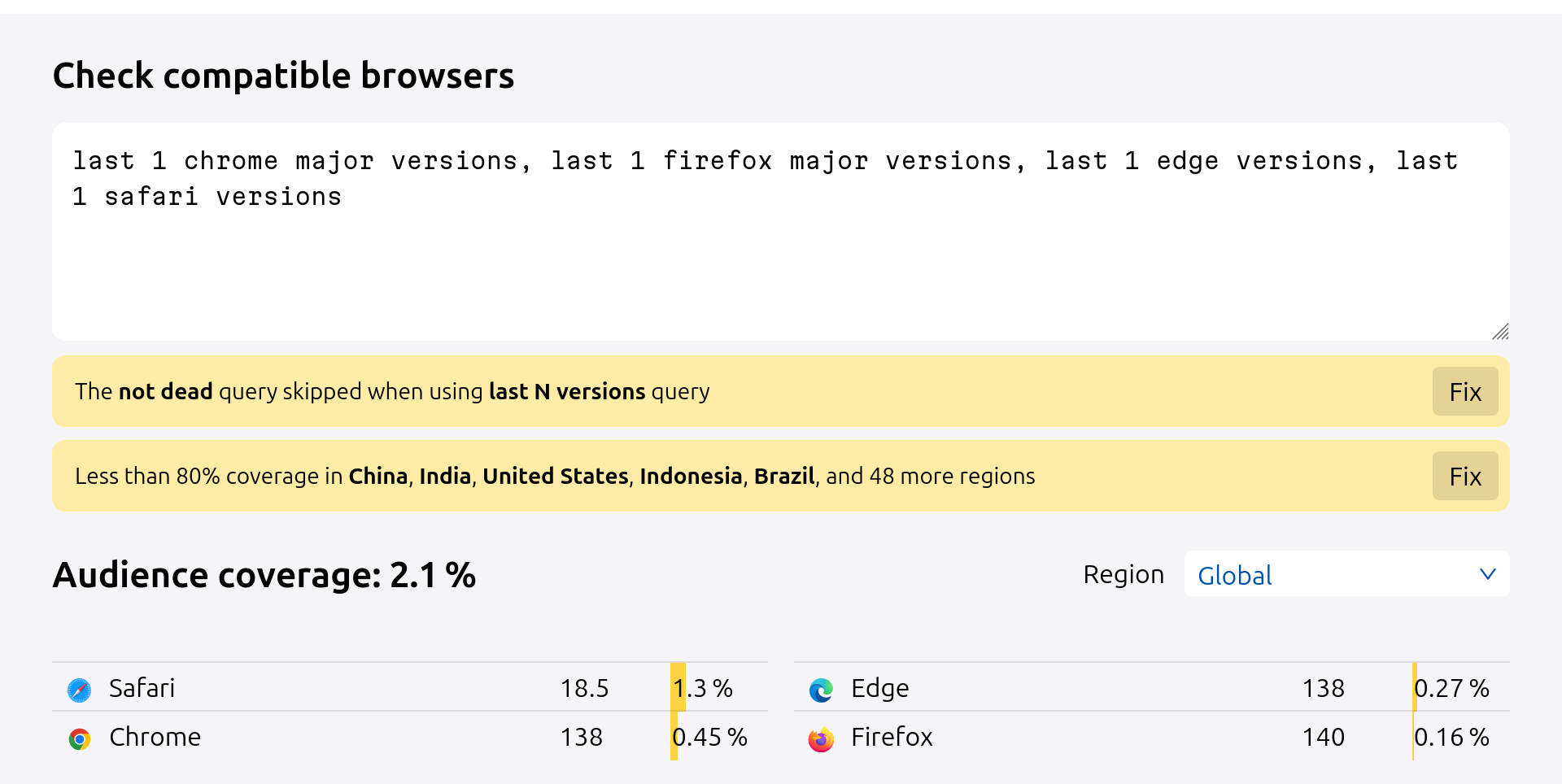Fix the not dead query warning
This screenshot has height=784, width=1562.
(x=1465, y=392)
